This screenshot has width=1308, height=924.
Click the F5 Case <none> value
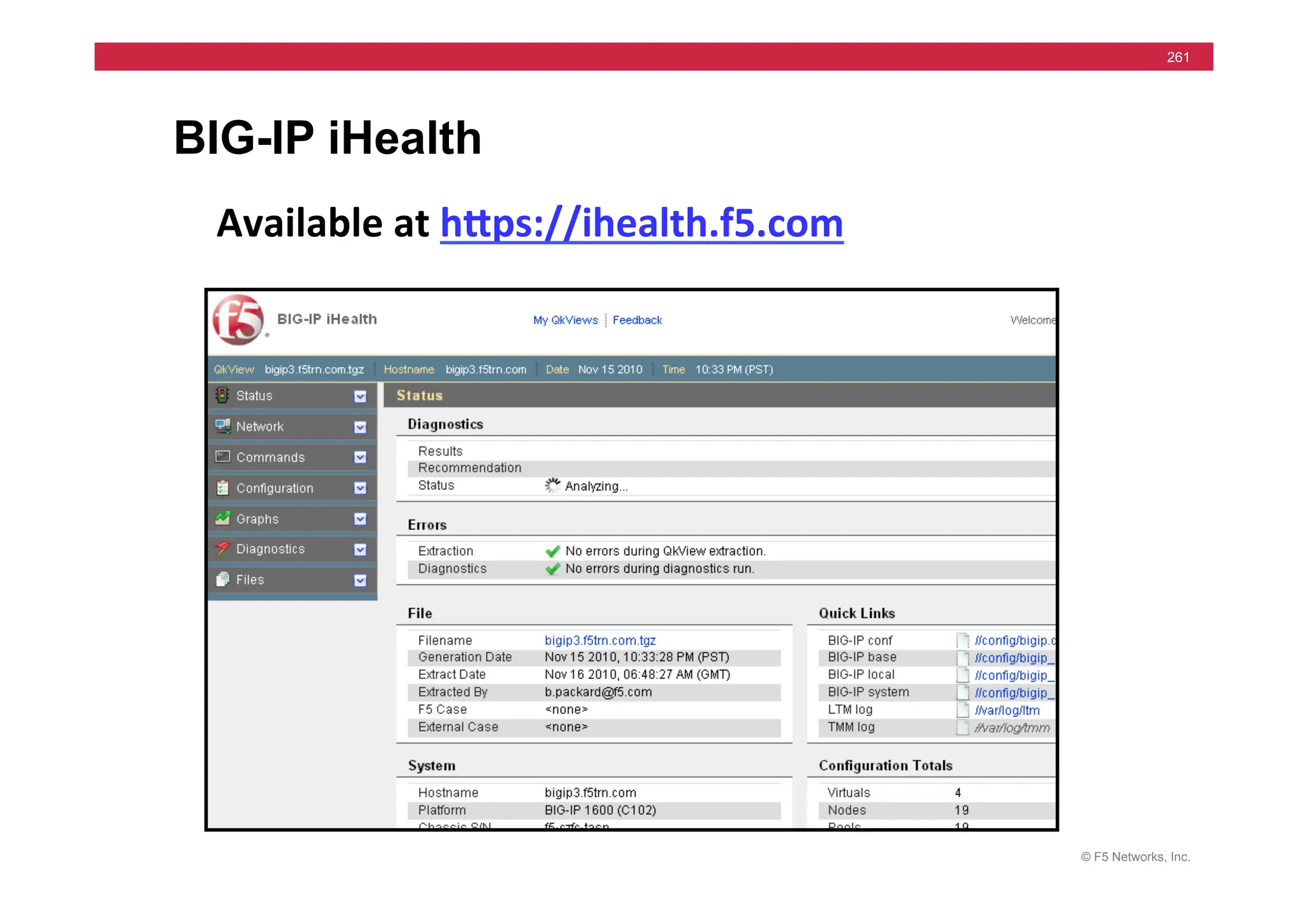567,709
